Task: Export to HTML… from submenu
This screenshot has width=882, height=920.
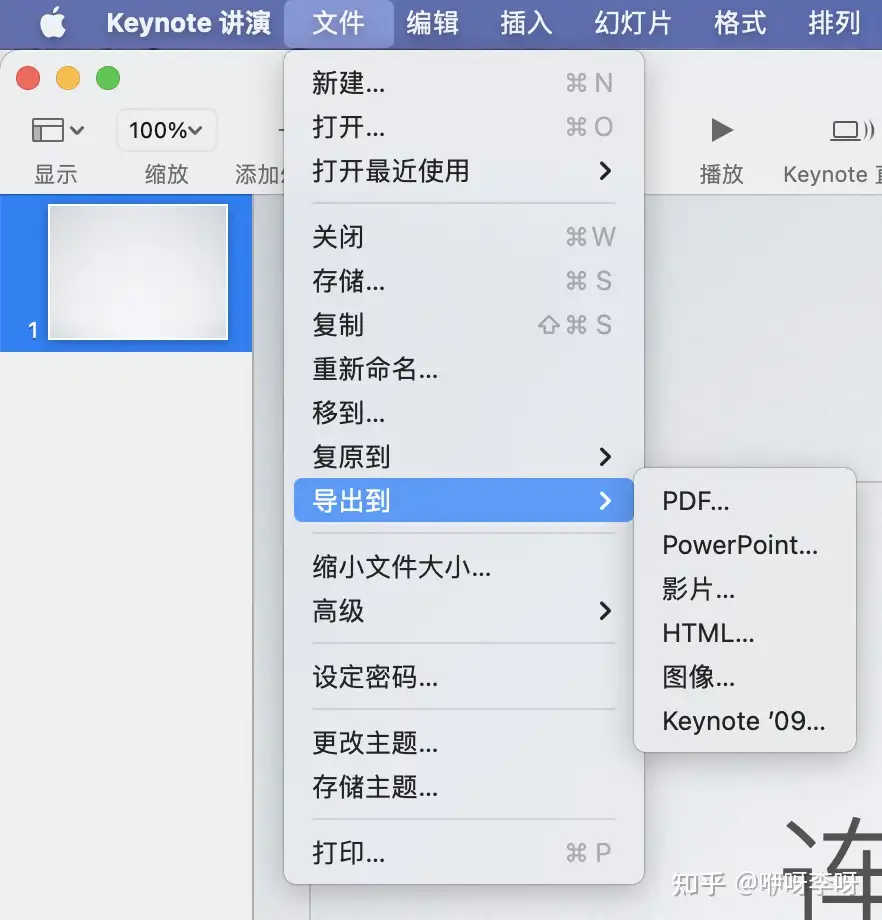Action: click(x=745, y=632)
